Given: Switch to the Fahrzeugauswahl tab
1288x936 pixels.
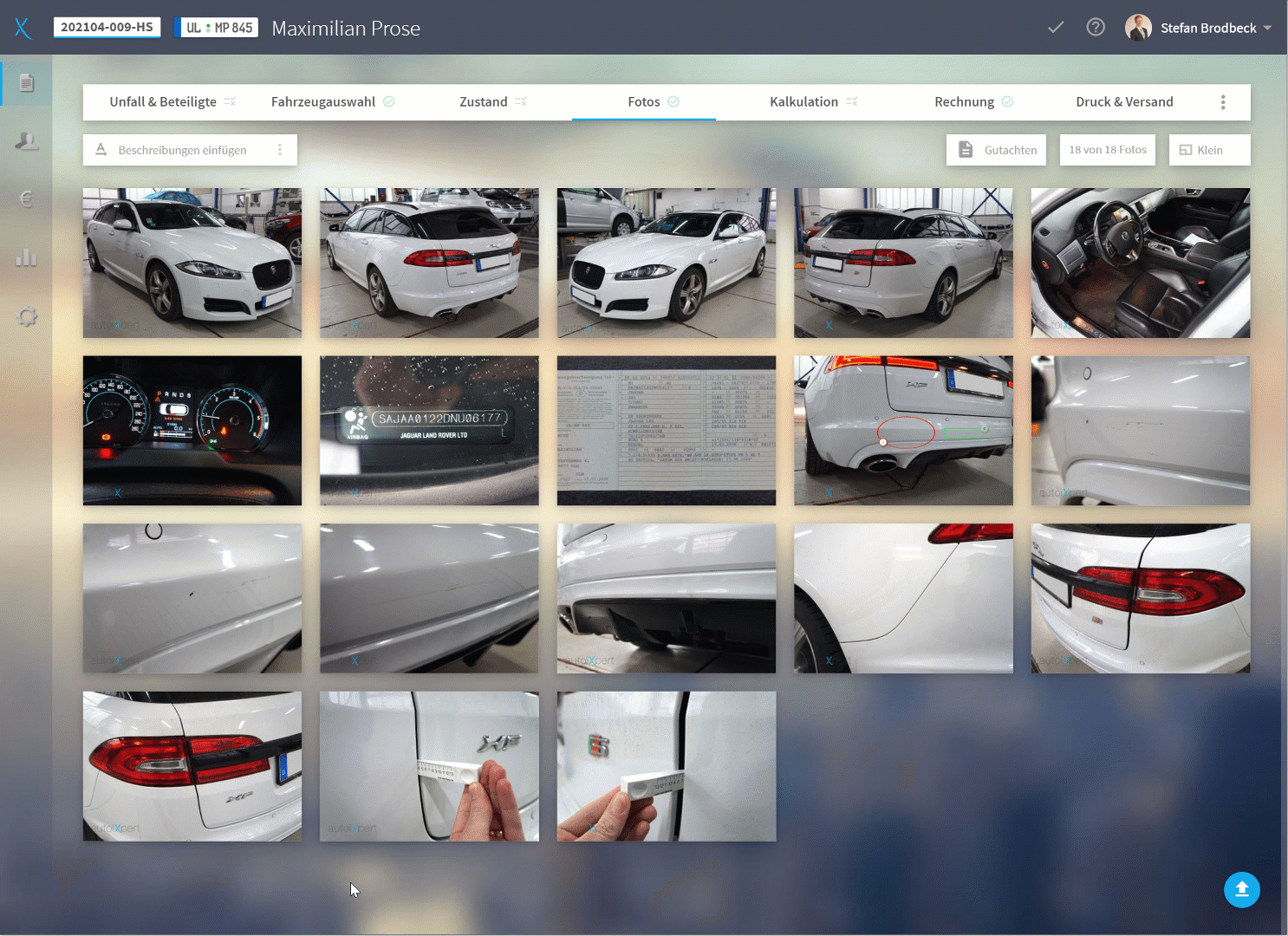Looking at the screenshot, I should [x=333, y=102].
